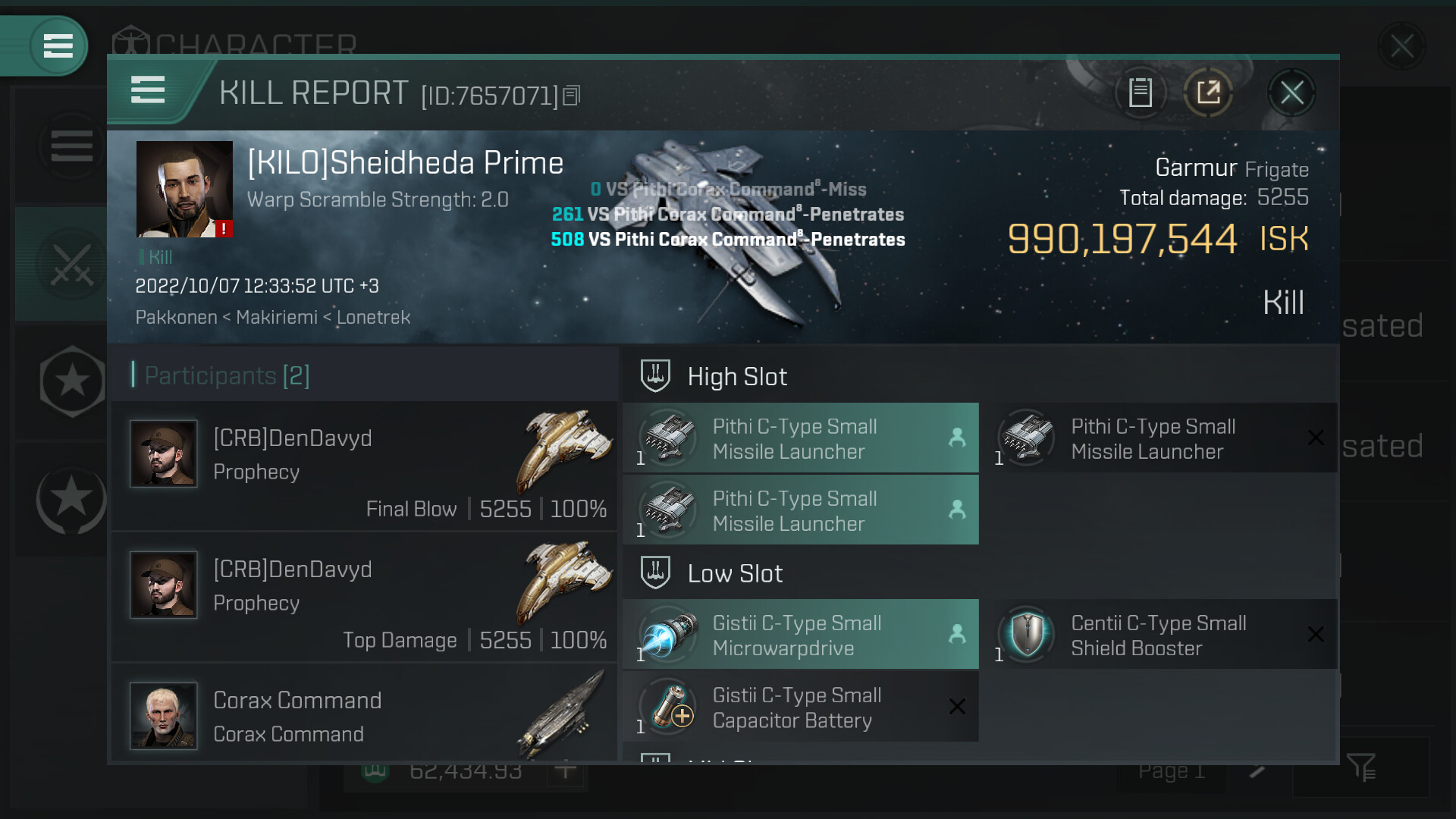Open the kill report hamburger menu
This screenshot has width=1456, height=819.
148,90
